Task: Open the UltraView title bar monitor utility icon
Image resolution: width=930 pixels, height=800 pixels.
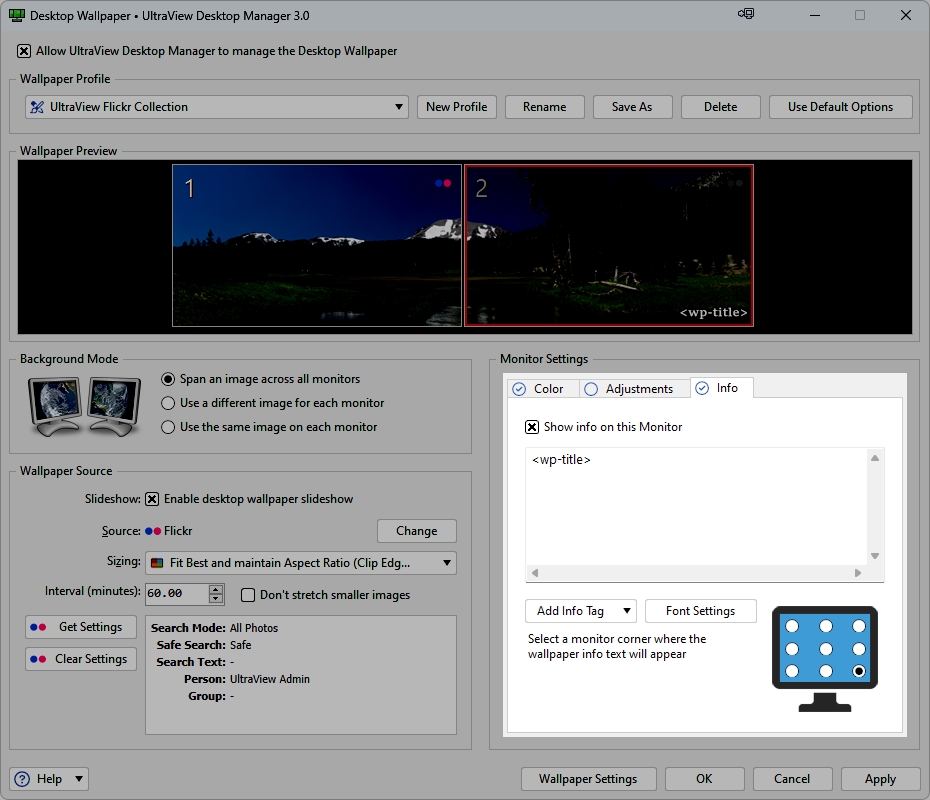Action: [x=745, y=14]
